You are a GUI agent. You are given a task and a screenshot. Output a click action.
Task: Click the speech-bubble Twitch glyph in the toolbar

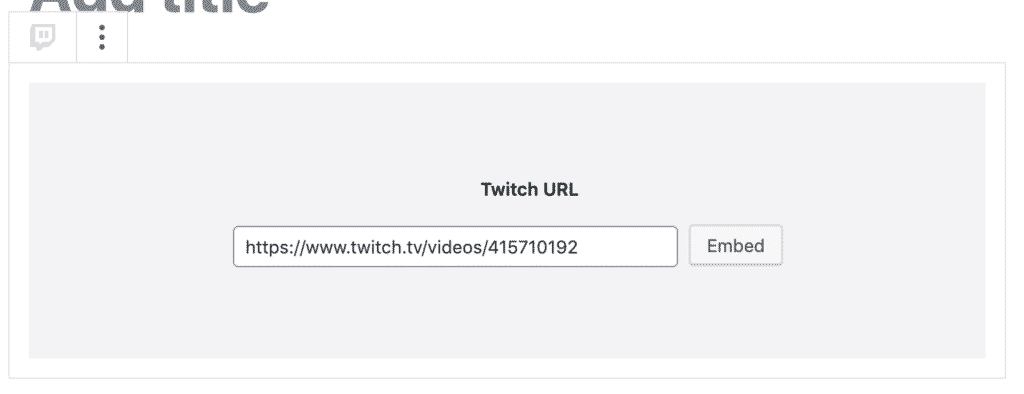tap(42, 37)
